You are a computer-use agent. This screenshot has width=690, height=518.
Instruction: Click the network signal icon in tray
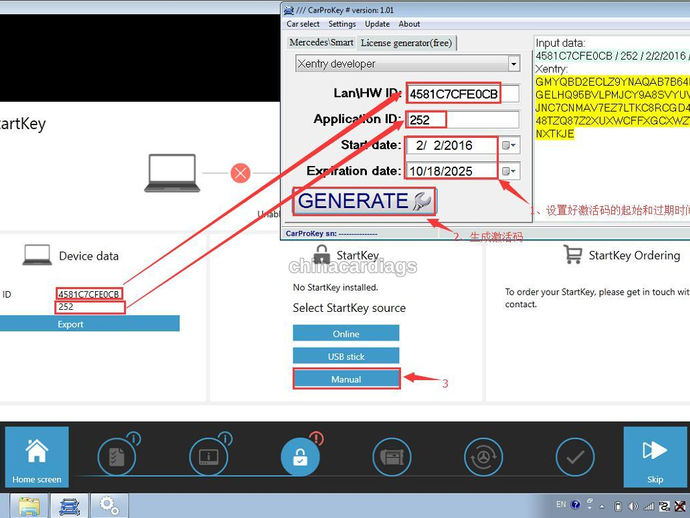649,506
